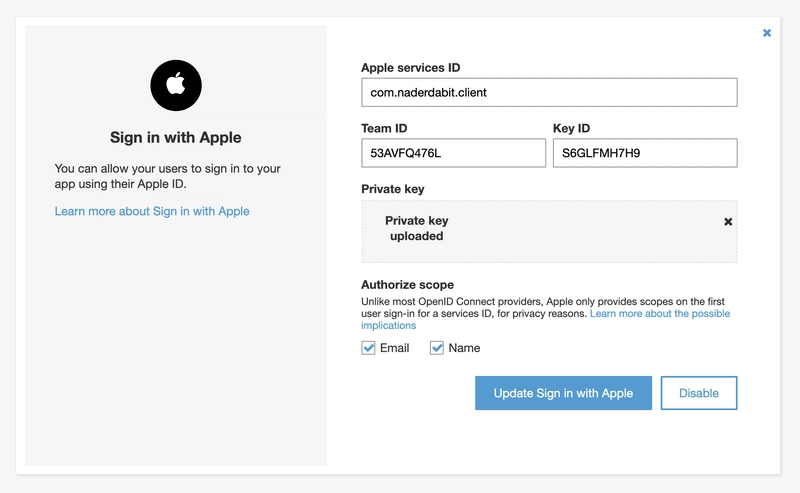Click the Private key uploaded drop area
This screenshot has height=493, width=800.
pyautogui.click(x=549, y=231)
